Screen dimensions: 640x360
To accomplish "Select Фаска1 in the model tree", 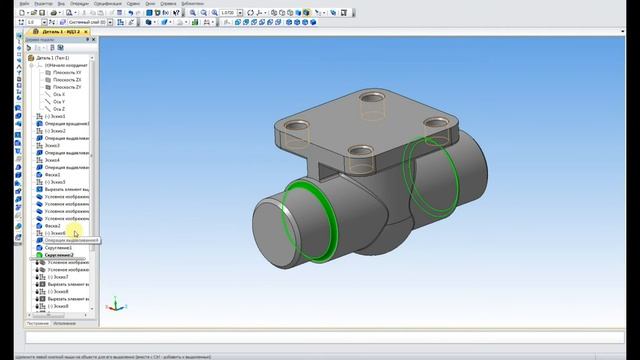I will (x=52, y=175).
